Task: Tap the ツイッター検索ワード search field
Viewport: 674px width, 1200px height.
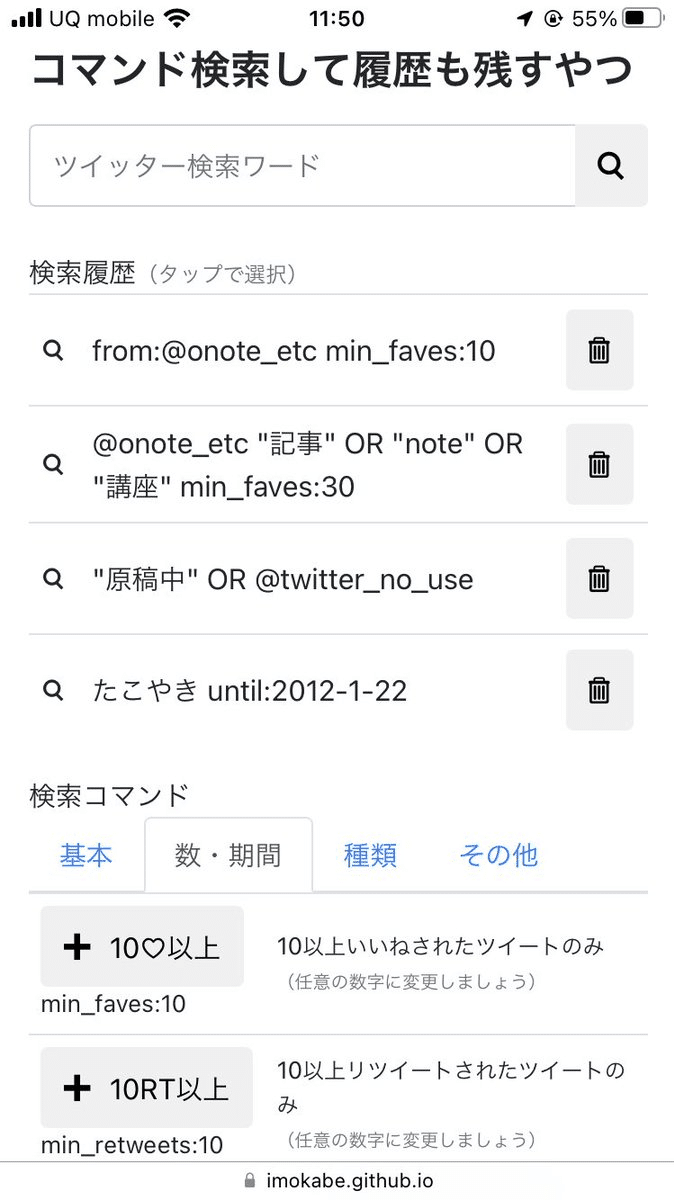Action: click(300, 166)
